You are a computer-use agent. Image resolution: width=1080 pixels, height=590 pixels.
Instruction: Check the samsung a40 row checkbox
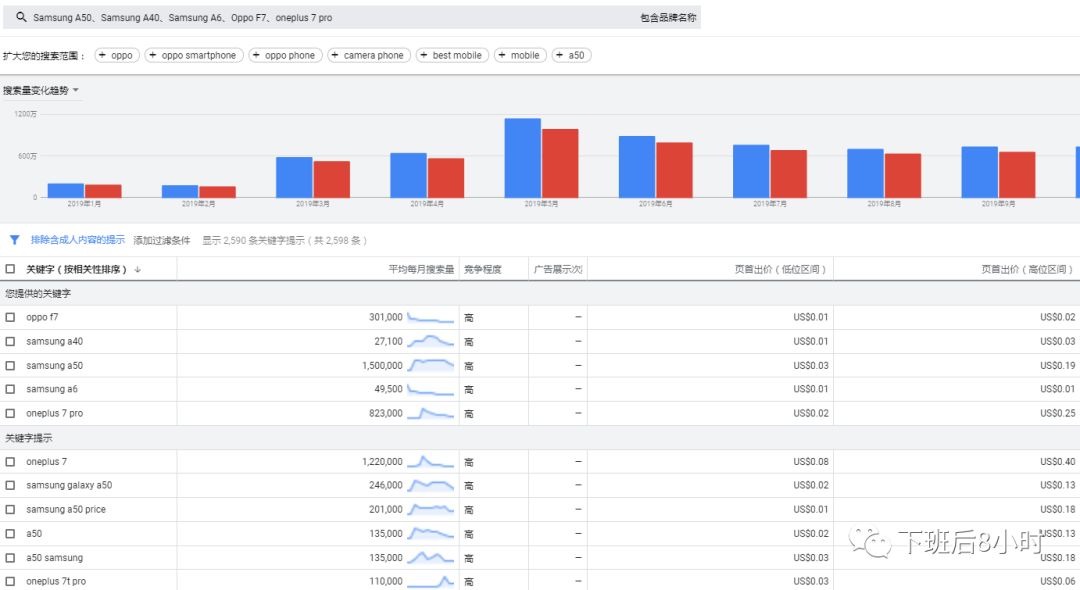10,341
